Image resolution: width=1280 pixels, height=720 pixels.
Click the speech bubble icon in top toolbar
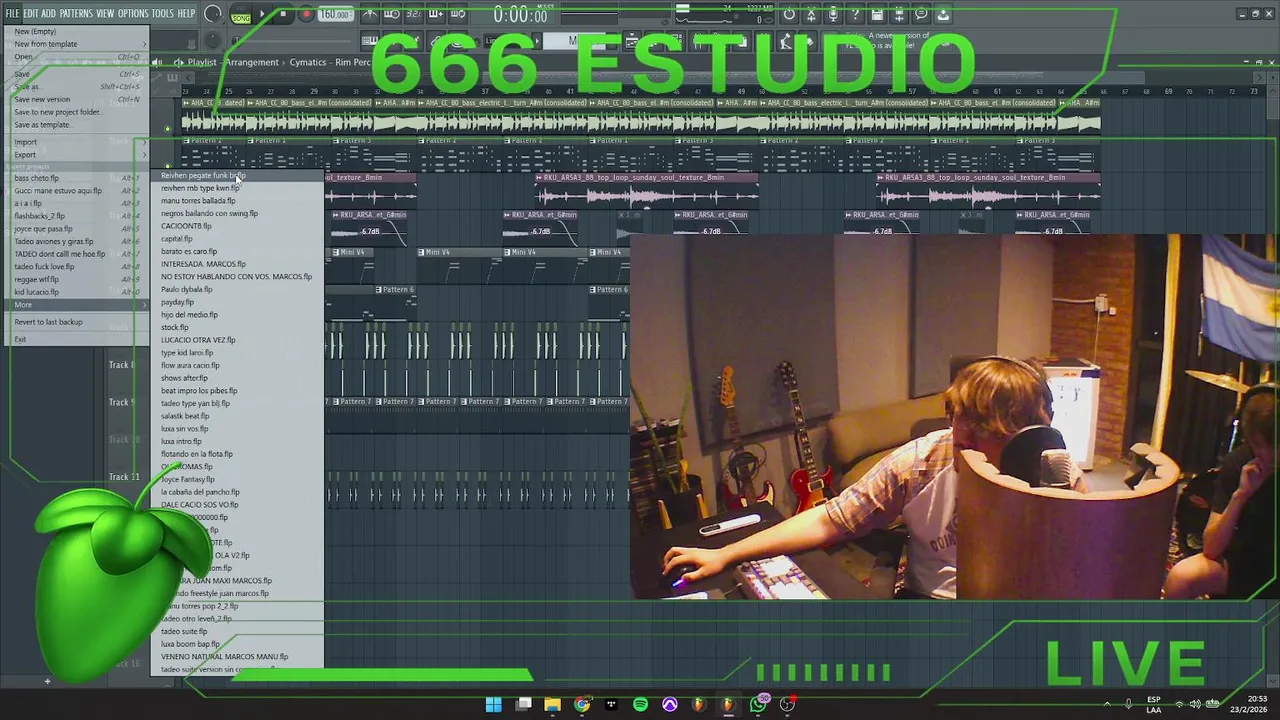click(921, 15)
